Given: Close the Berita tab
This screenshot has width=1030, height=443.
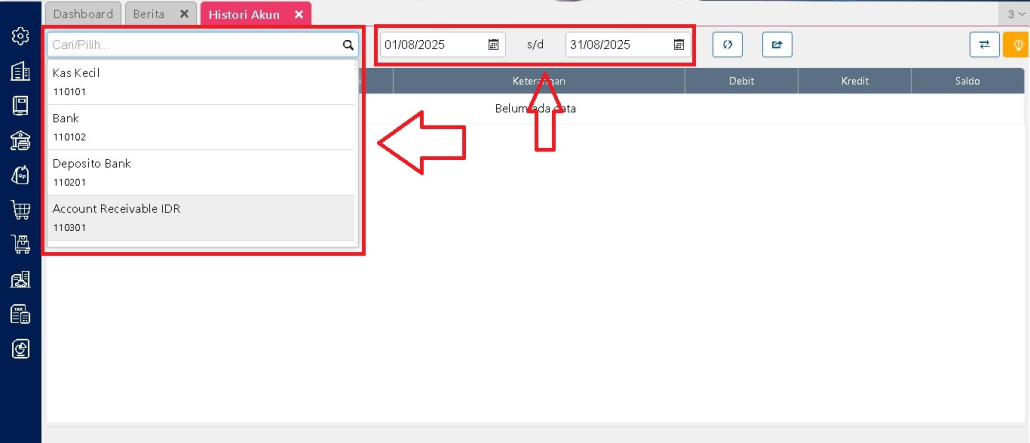Looking at the screenshot, I should coord(183,14).
